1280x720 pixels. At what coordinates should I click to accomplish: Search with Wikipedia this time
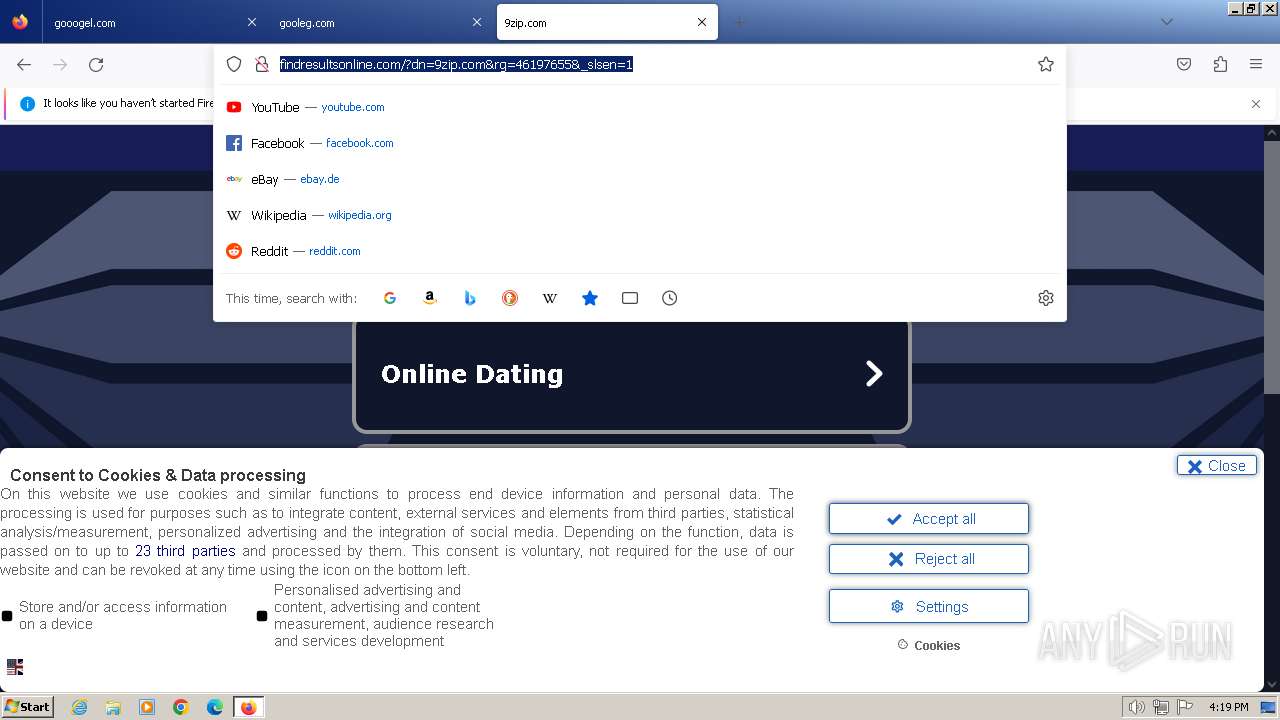pyautogui.click(x=550, y=298)
